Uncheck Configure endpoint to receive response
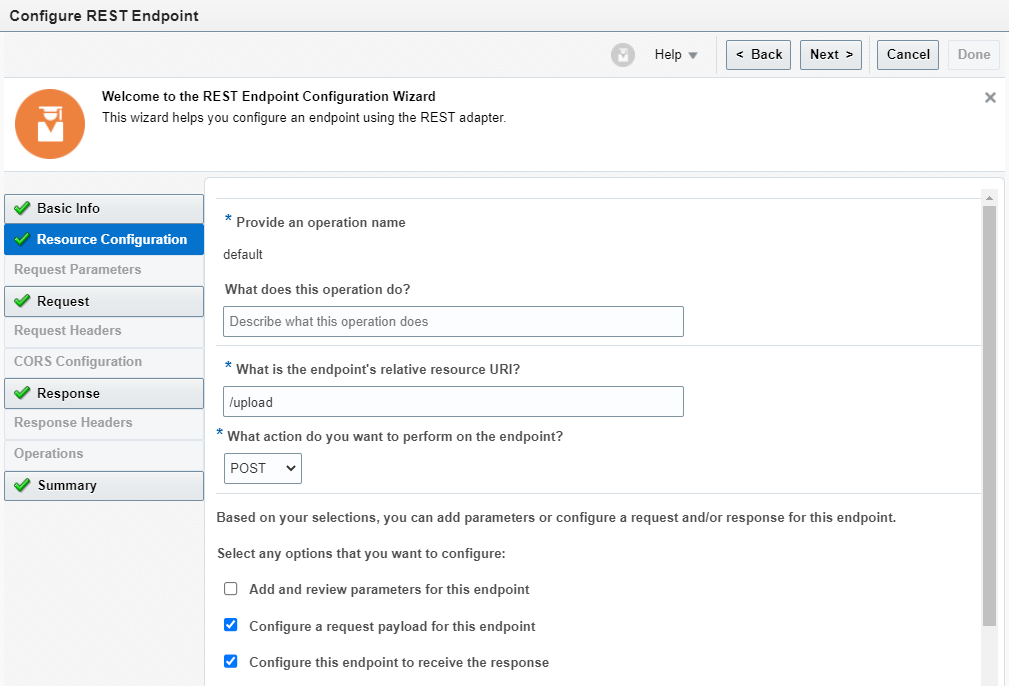Screen dimensions: 1009x686 coord(231,662)
